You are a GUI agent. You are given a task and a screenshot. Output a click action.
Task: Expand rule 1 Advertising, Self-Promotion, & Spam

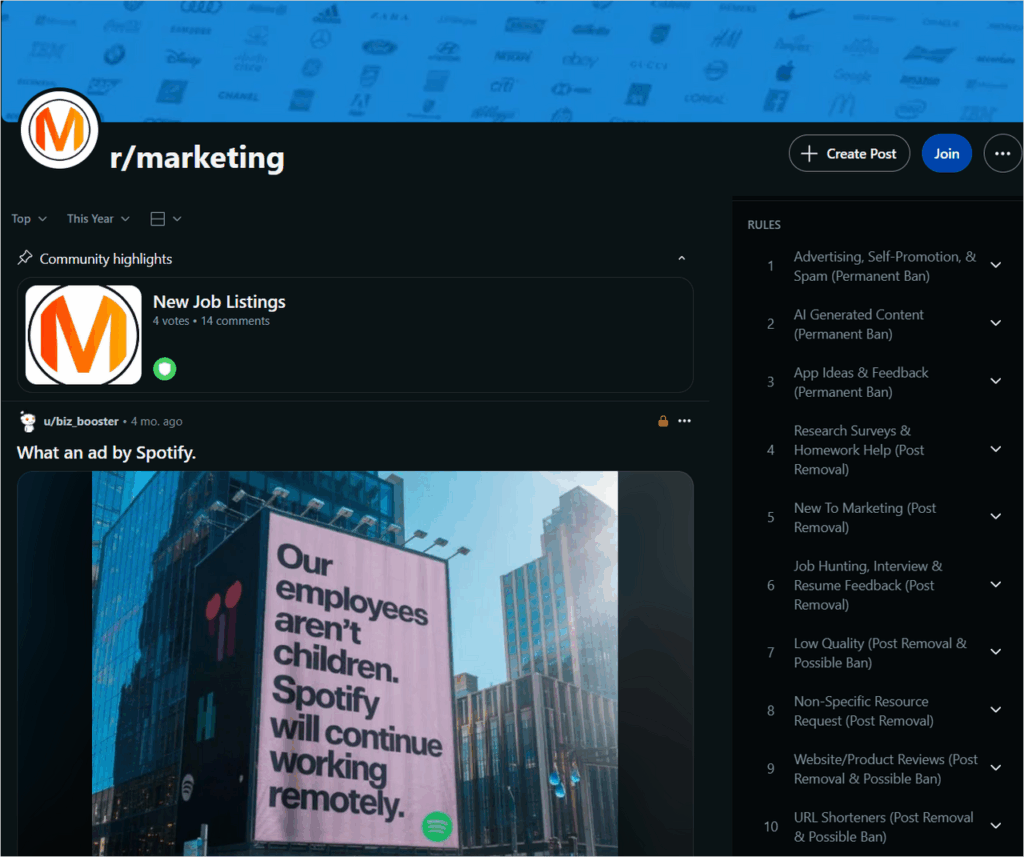pyautogui.click(x=996, y=265)
